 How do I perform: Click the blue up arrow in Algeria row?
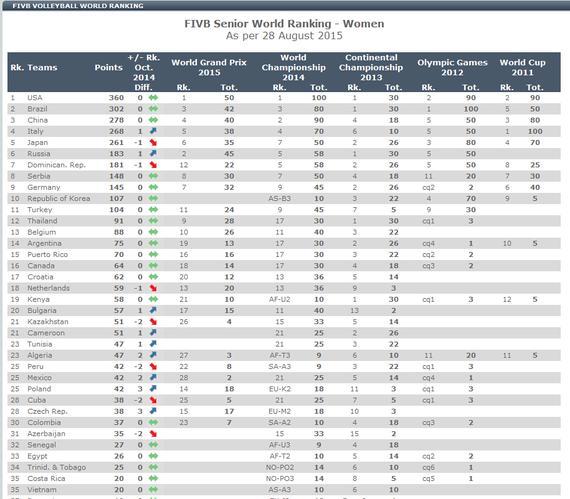153,355
